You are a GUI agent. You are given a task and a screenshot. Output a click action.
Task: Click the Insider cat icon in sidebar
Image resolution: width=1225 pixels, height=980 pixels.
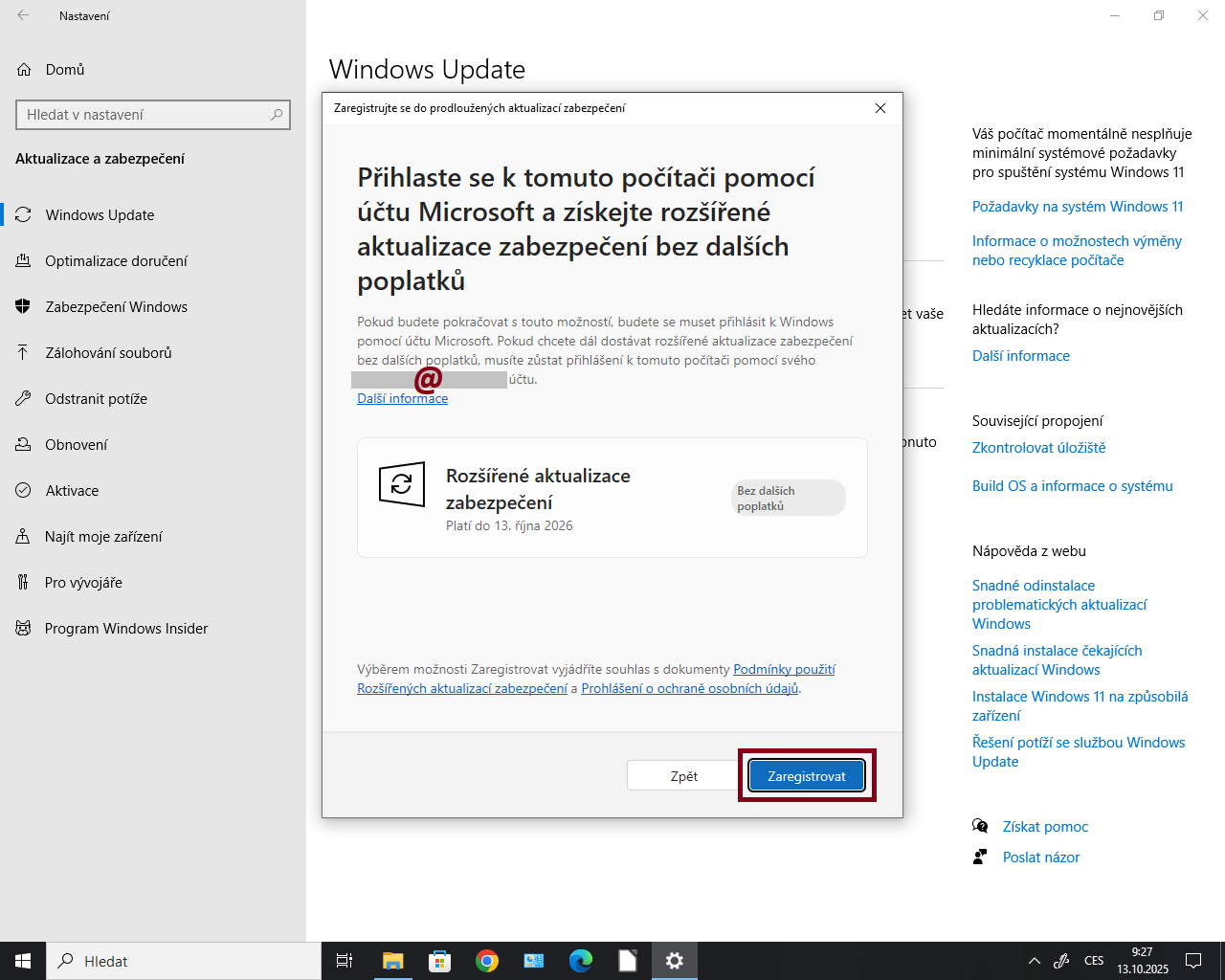click(23, 628)
